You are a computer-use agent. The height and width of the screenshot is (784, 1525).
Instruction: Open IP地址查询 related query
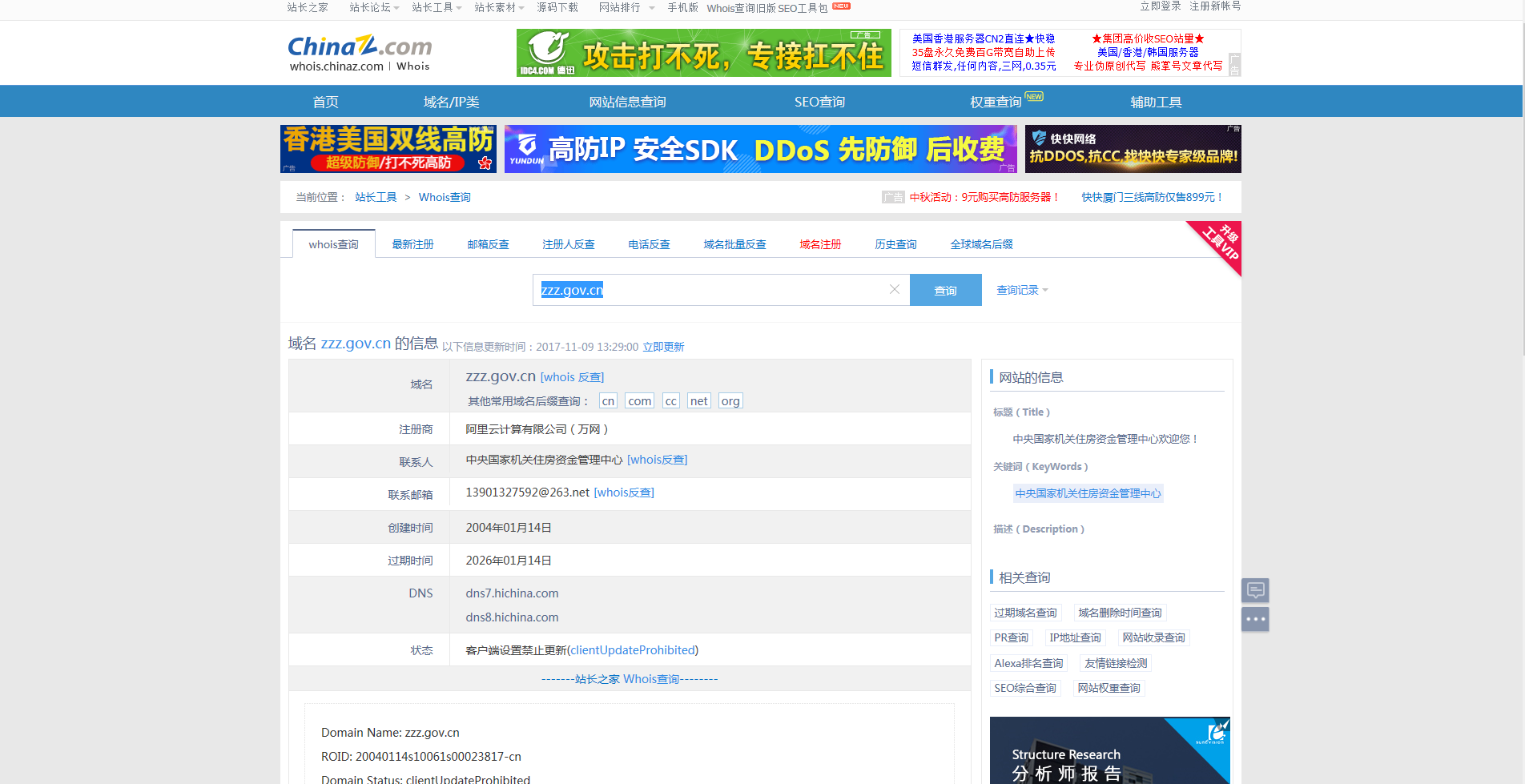coord(1075,637)
